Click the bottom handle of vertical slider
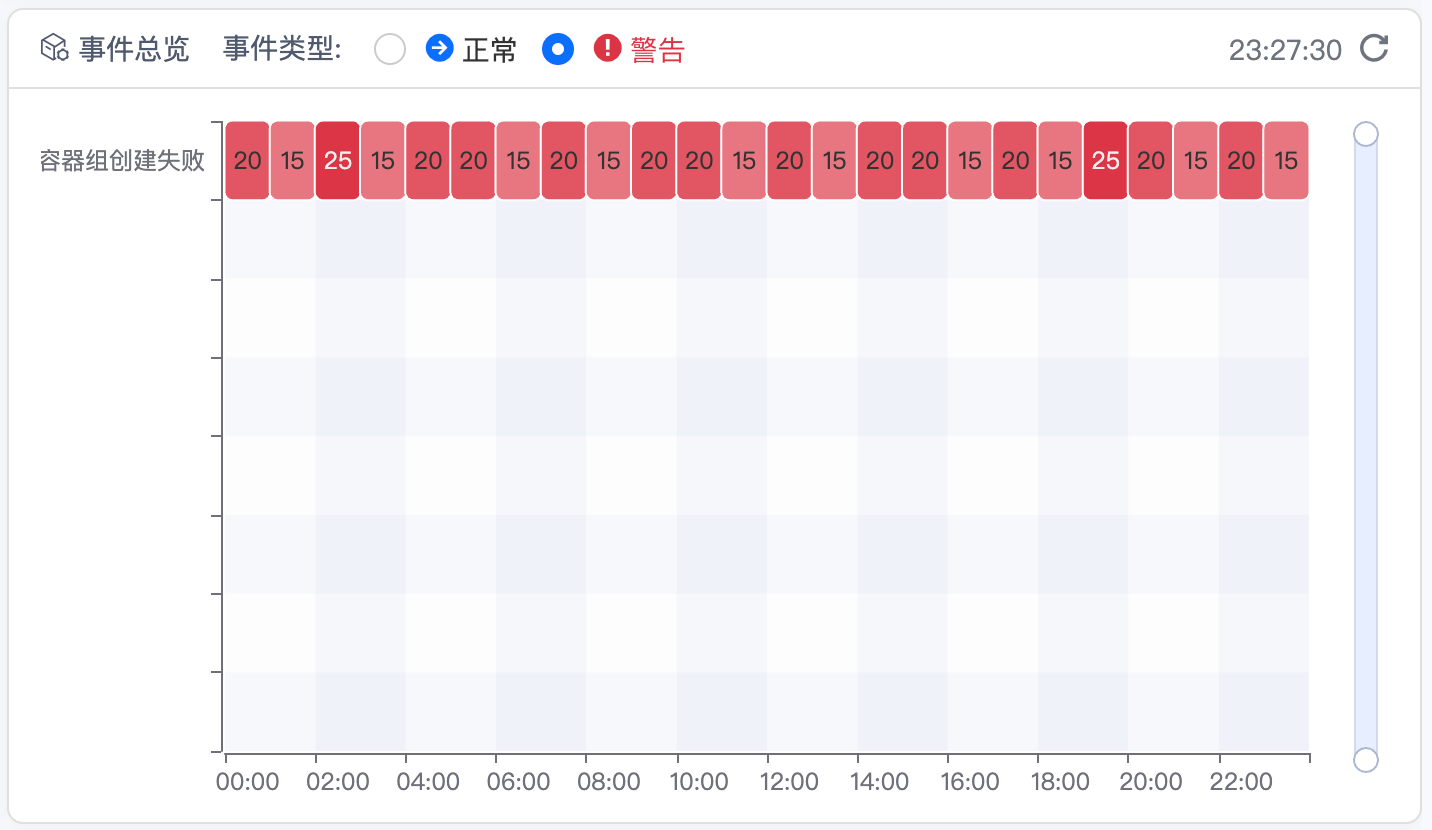Image resolution: width=1432 pixels, height=830 pixels. (x=1365, y=760)
